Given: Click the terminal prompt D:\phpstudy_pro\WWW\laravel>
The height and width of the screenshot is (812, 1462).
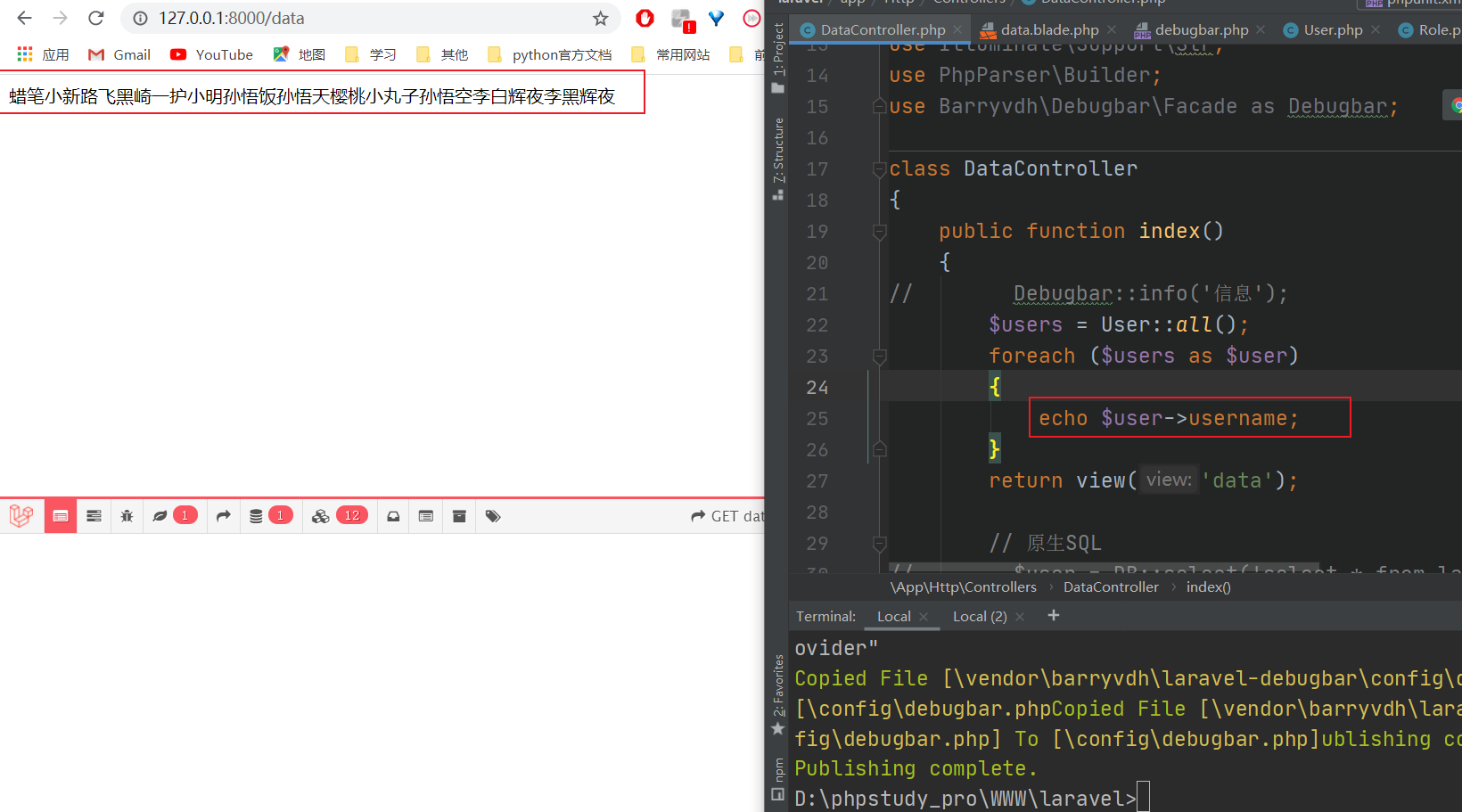Looking at the screenshot, I should click(x=965, y=799).
